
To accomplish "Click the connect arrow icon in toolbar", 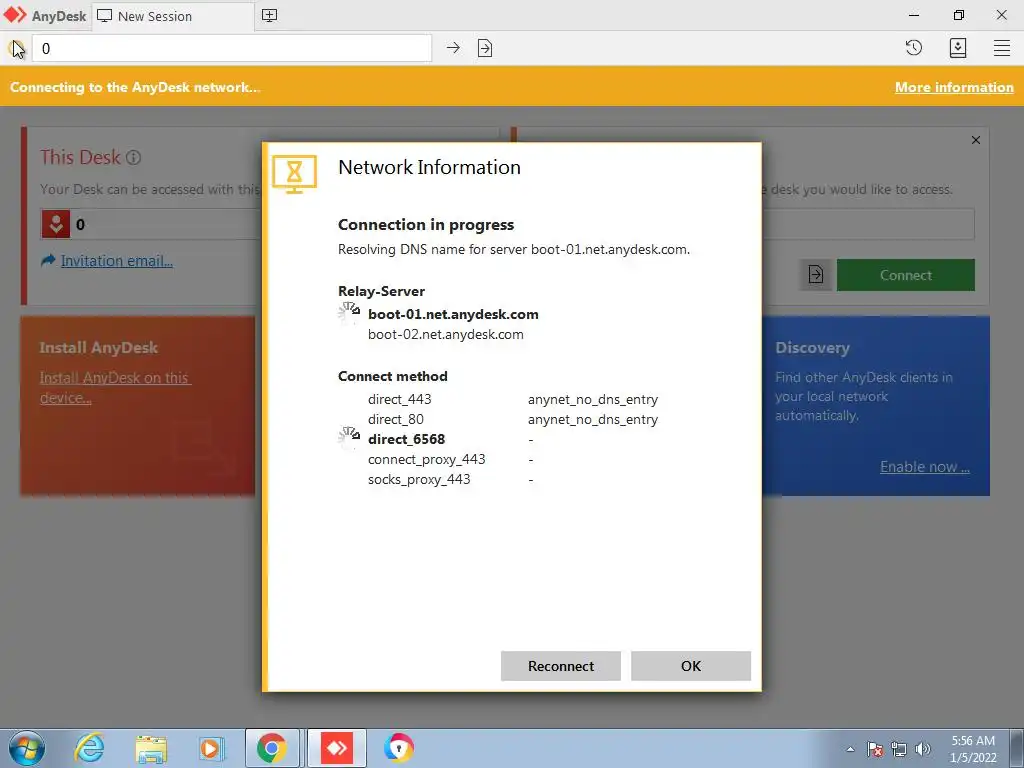I will click(x=453, y=48).
